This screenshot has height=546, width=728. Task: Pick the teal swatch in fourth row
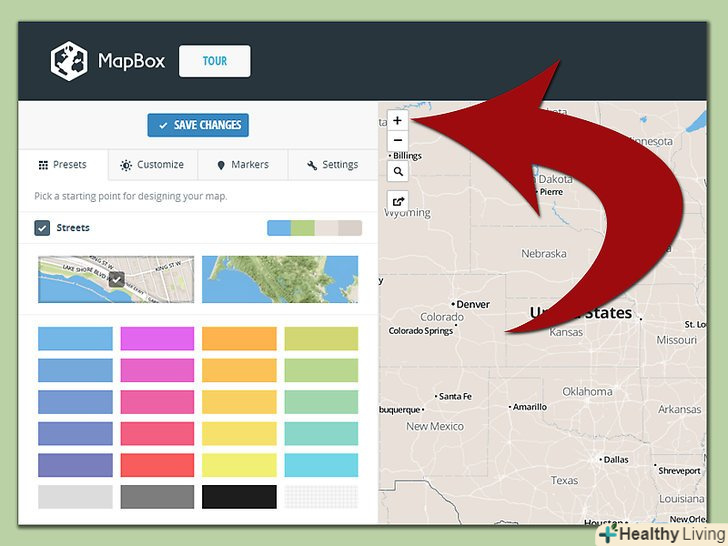[321, 433]
